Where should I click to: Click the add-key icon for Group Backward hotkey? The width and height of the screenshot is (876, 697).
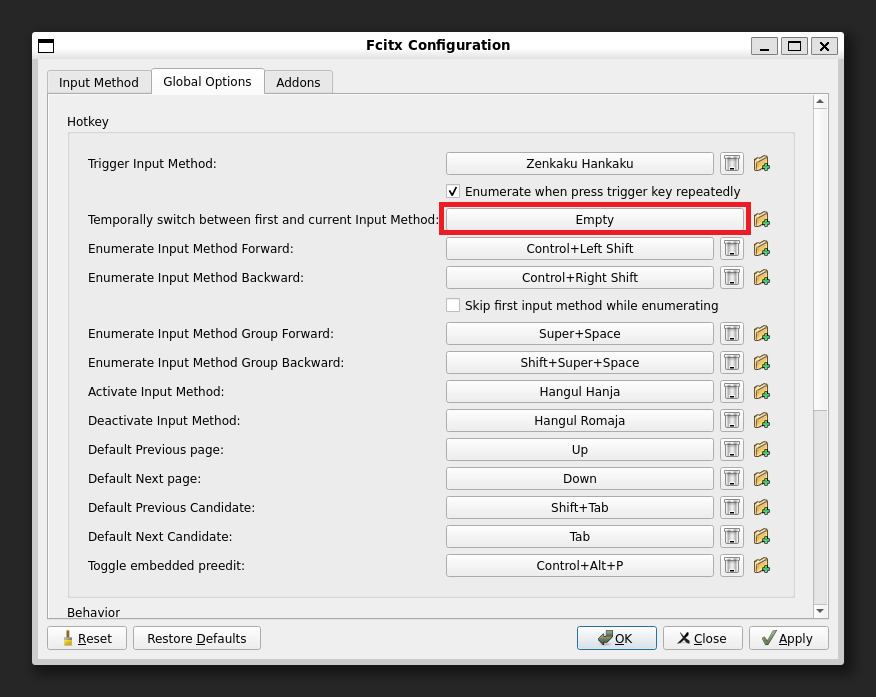tap(761, 362)
